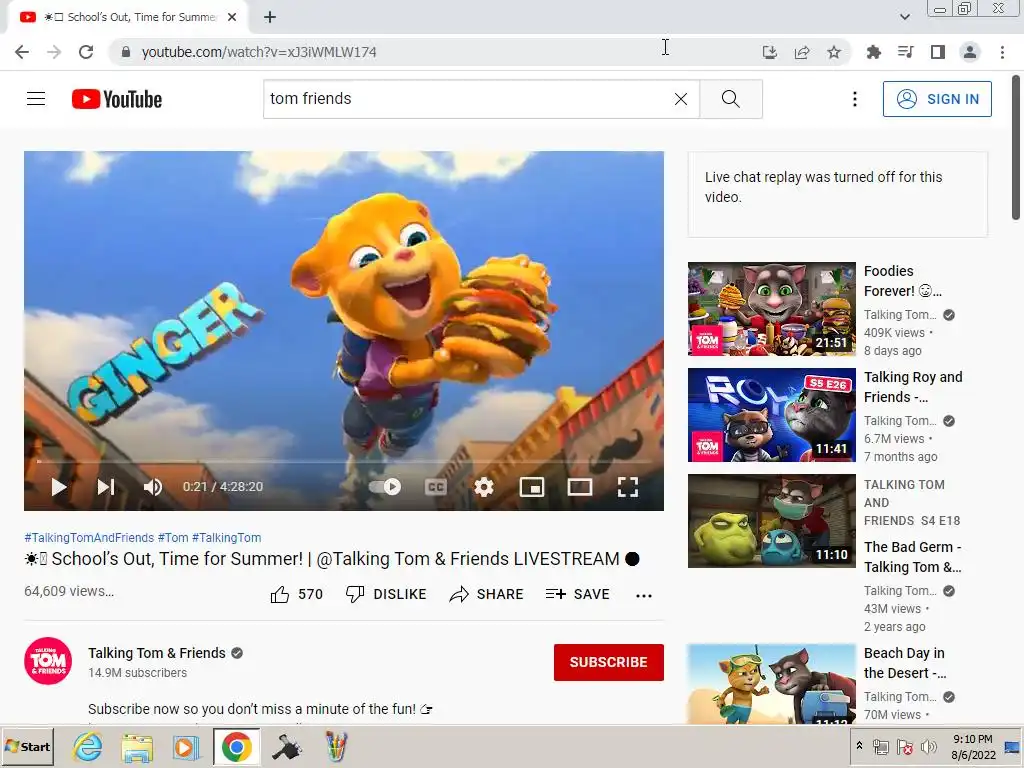
Task: Click the tray volume speaker icon
Action: point(928,747)
